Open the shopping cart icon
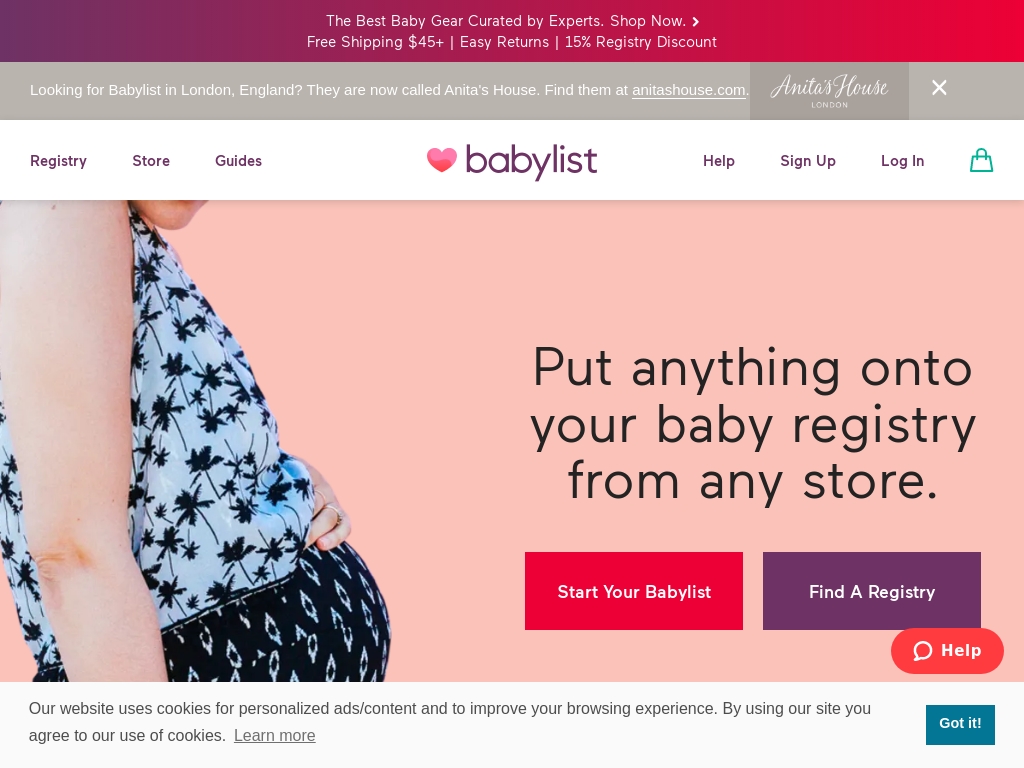 (x=981, y=160)
